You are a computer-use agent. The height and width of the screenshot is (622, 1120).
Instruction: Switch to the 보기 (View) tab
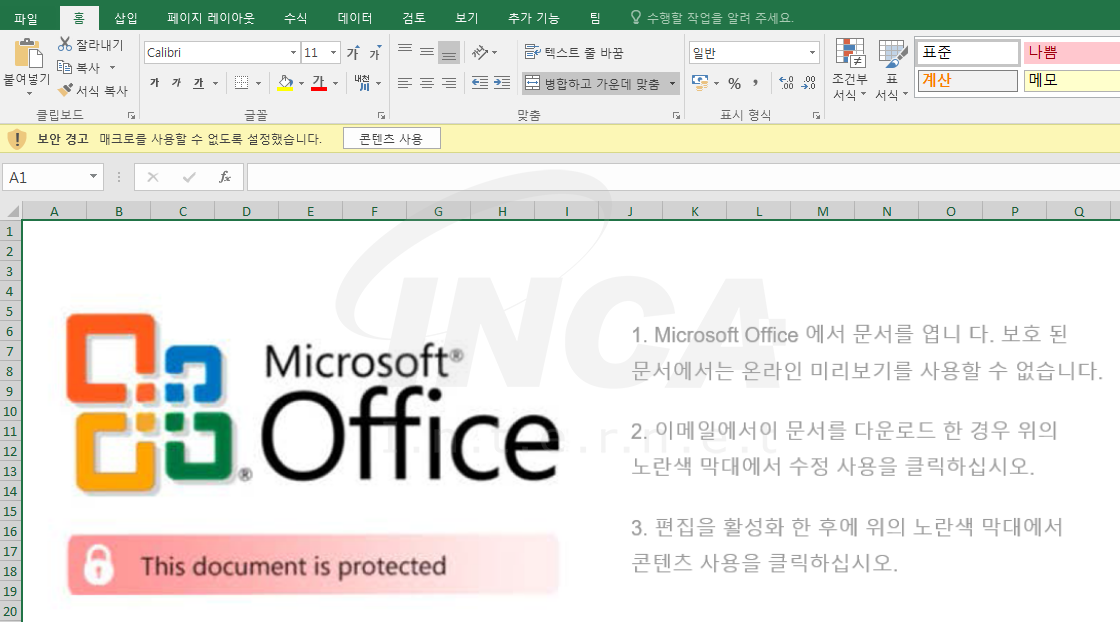(x=466, y=18)
